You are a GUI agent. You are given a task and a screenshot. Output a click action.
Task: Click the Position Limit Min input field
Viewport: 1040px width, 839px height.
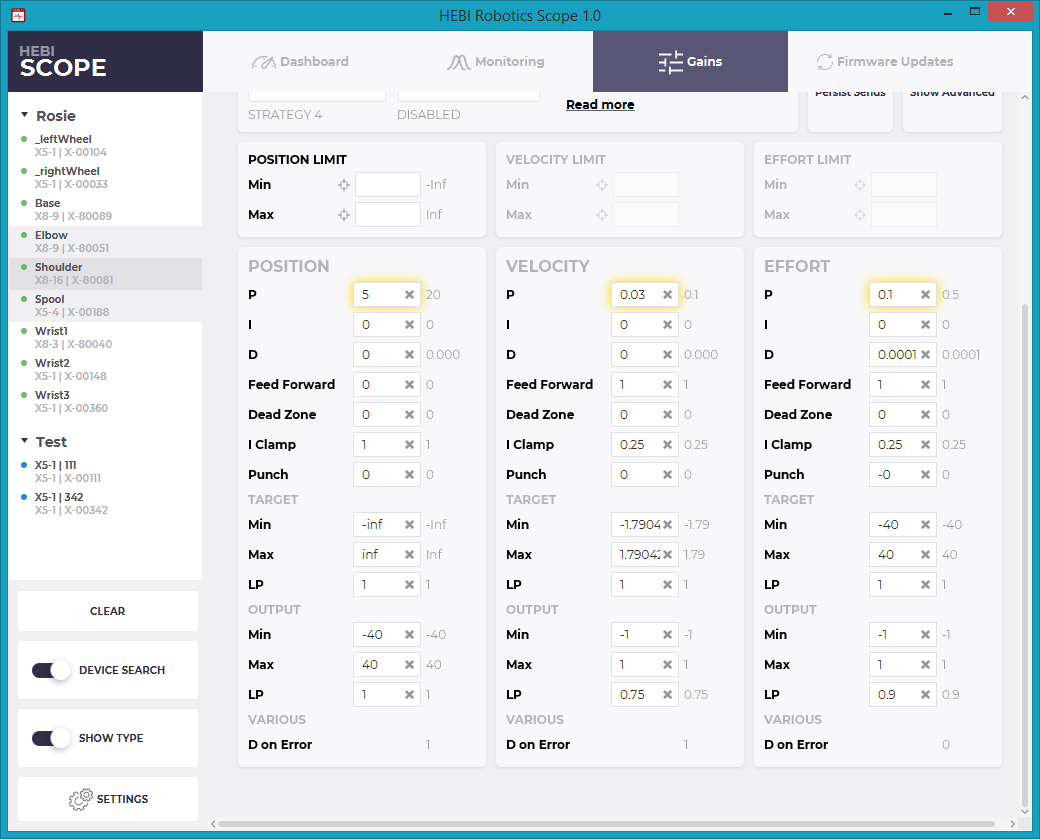(387, 185)
